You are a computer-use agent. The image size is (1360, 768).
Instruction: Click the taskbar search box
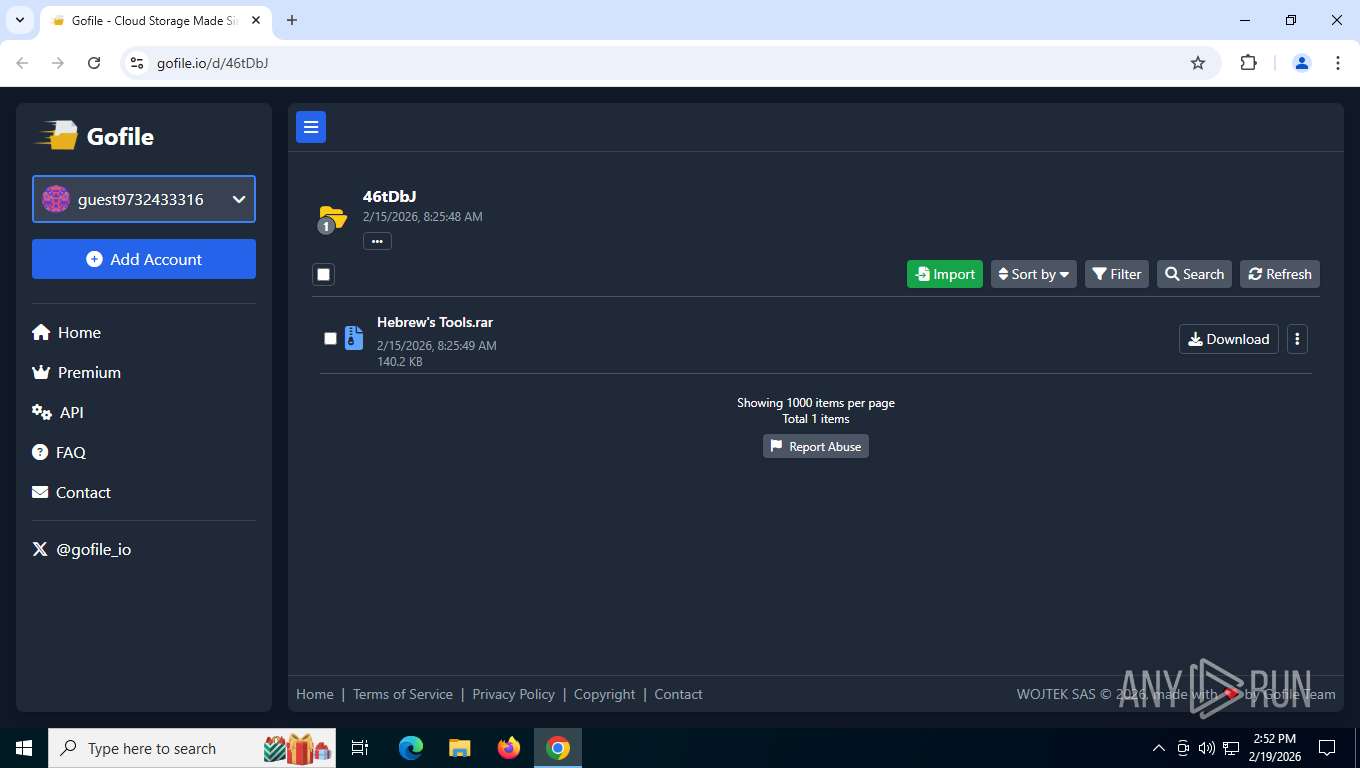(193, 748)
